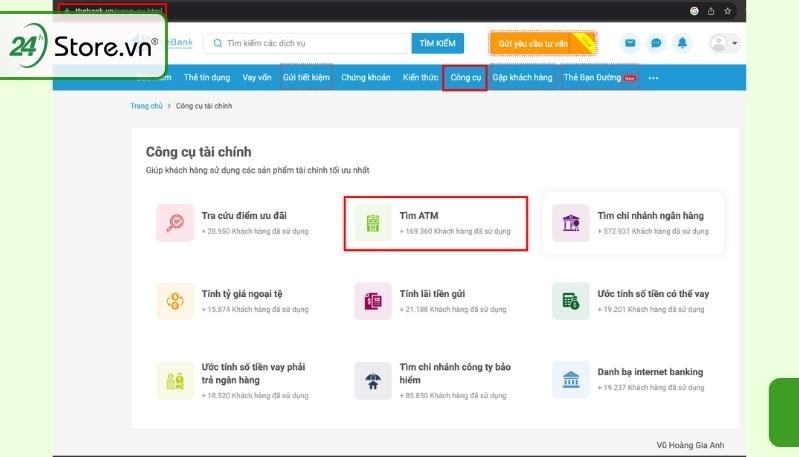Image resolution: width=799 pixels, height=457 pixels.
Task: Open Ước tính số tiền vay phải trả link
Action: pyautogui.click(x=253, y=373)
